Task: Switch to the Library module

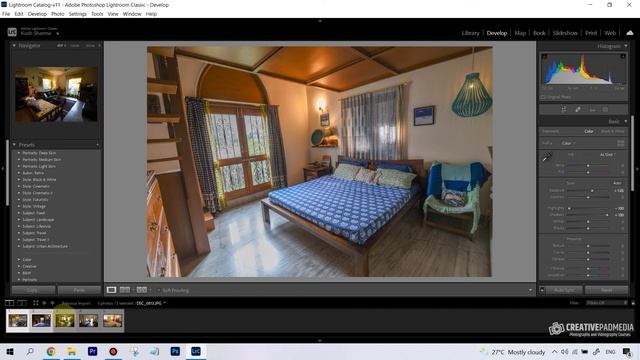Action: 470,33
